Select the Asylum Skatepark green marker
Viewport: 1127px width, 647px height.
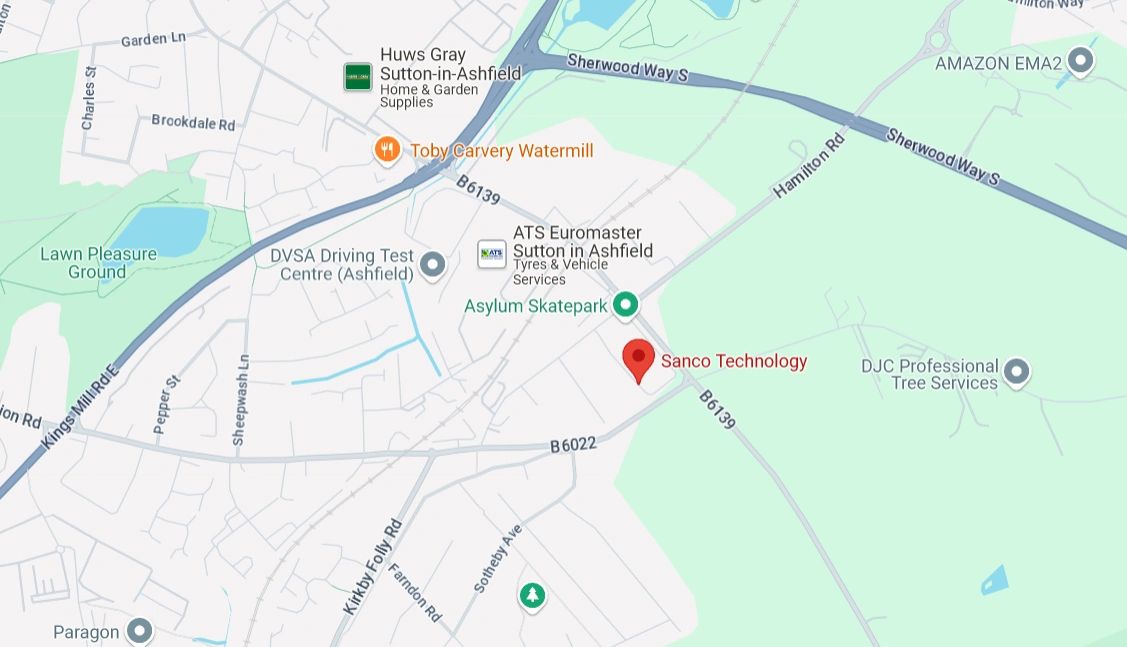[x=625, y=305]
